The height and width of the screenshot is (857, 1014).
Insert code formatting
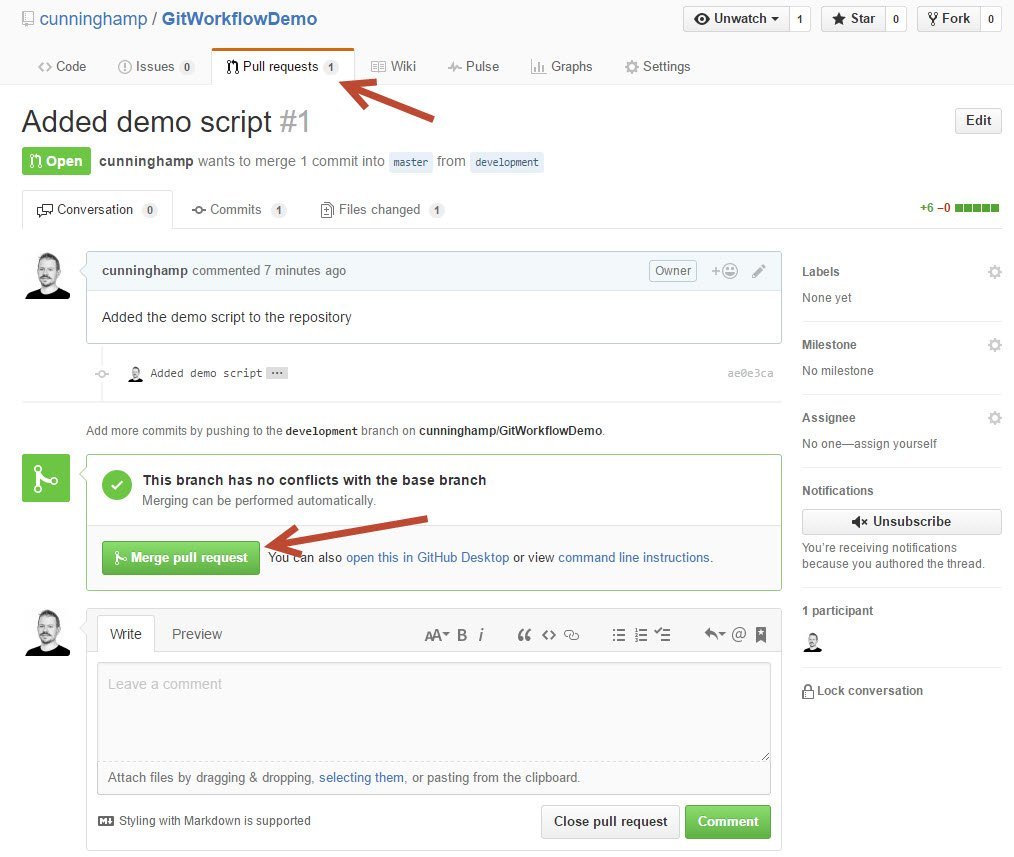pos(549,635)
